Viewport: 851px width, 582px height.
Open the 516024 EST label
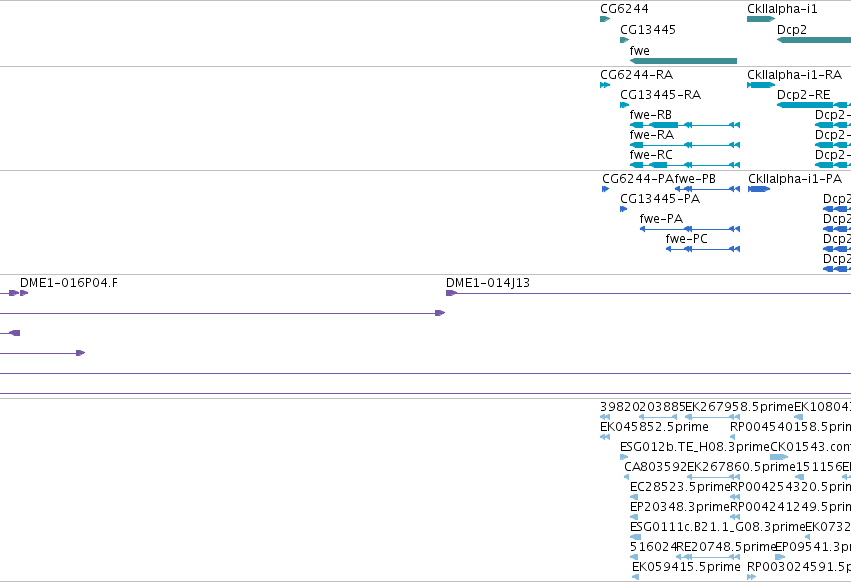point(653,547)
